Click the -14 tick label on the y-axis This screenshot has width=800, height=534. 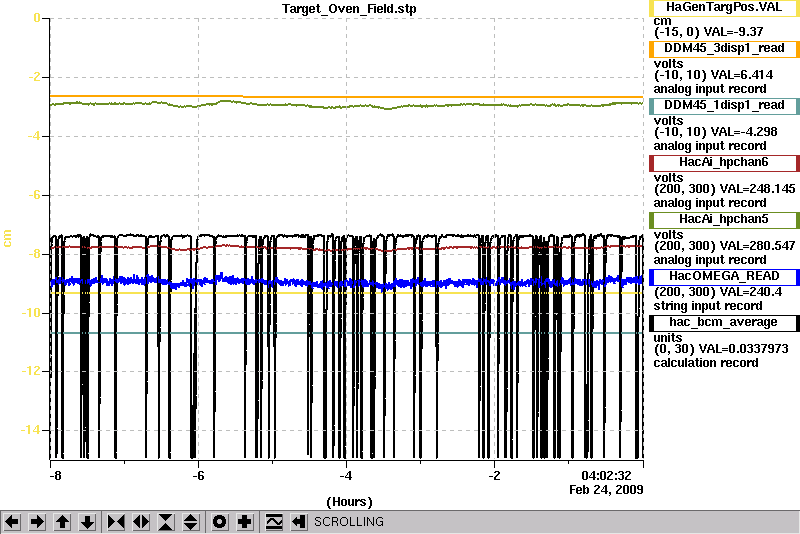(30, 430)
